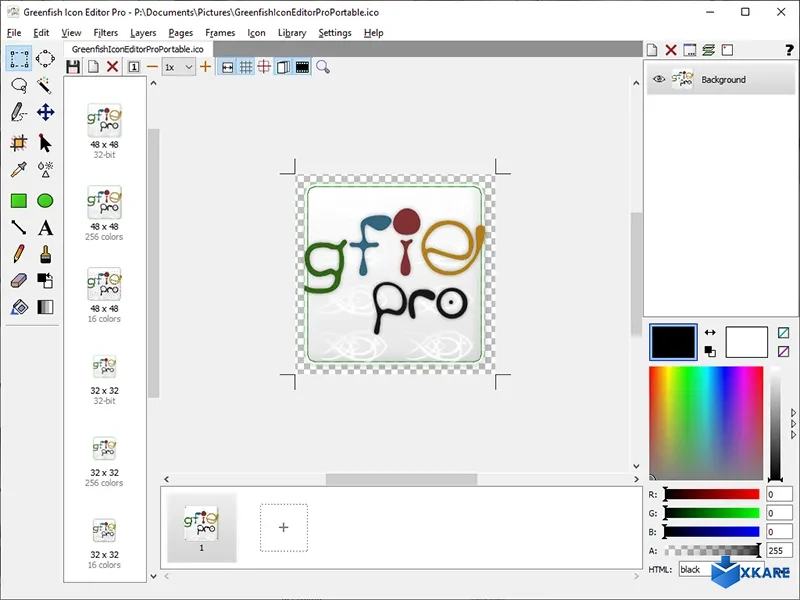Select the Background layer

pyautogui.click(x=721, y=79)
